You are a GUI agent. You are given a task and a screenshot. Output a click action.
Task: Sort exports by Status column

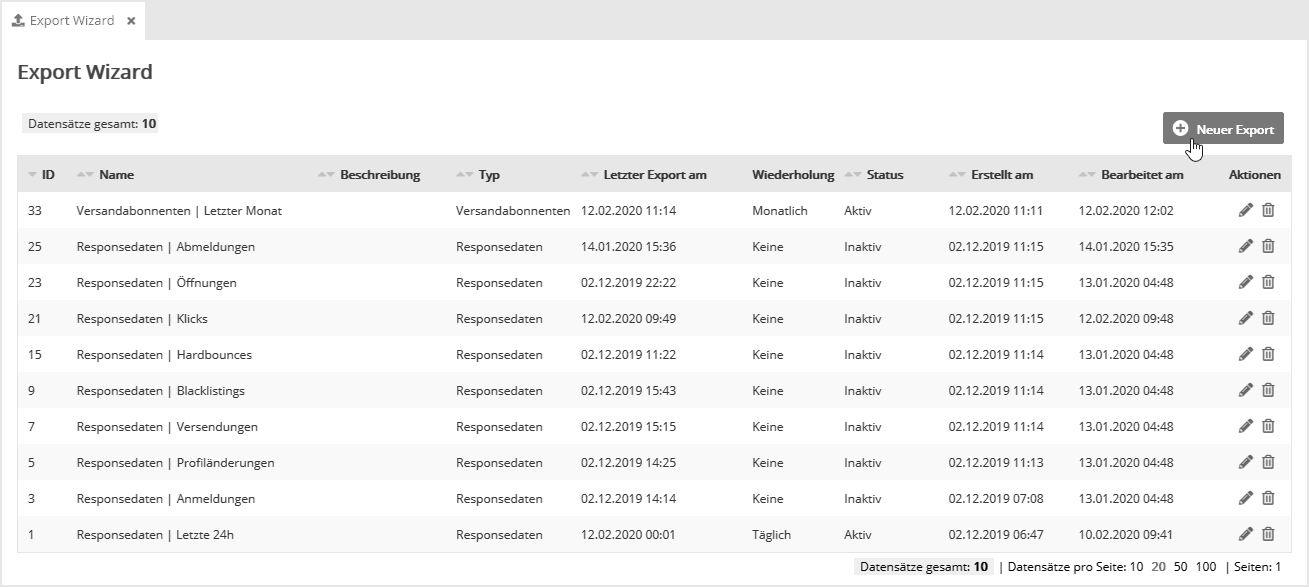click(884, 175)
